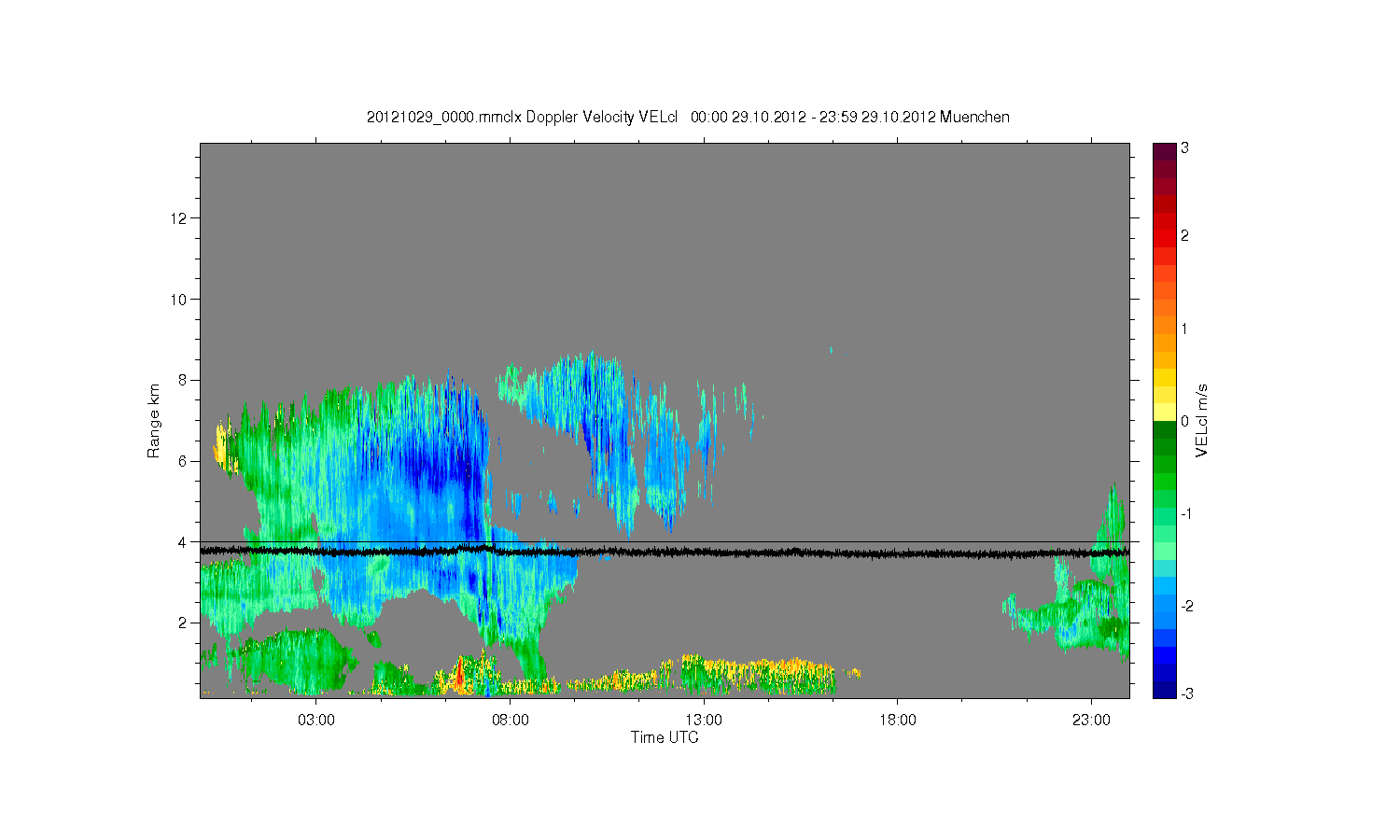
Task: Click the 03:00 time tick label
Action: 316,720
